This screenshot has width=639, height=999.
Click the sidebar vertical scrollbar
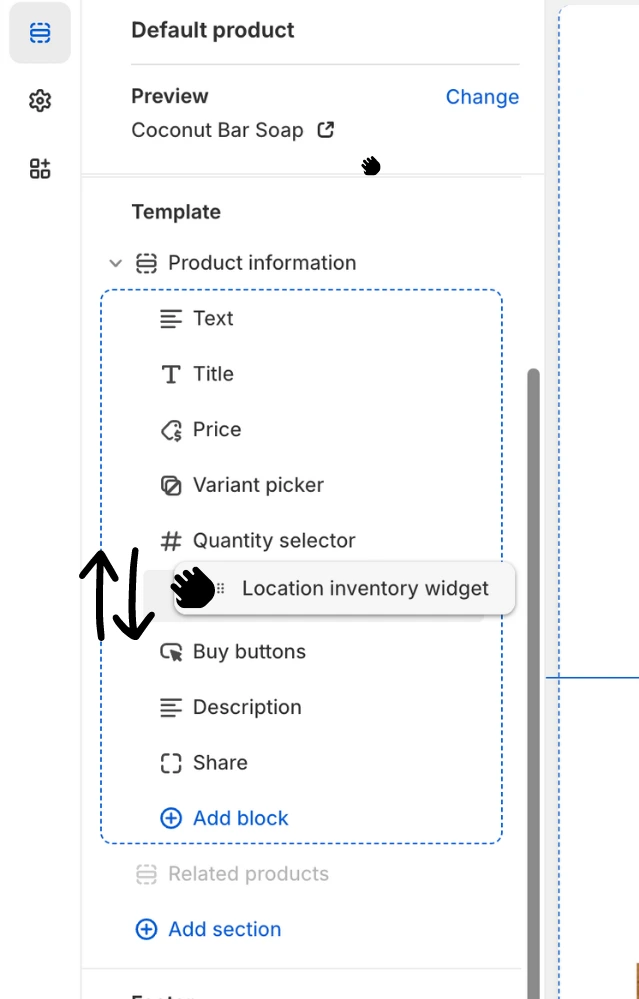tap(534, 600)
